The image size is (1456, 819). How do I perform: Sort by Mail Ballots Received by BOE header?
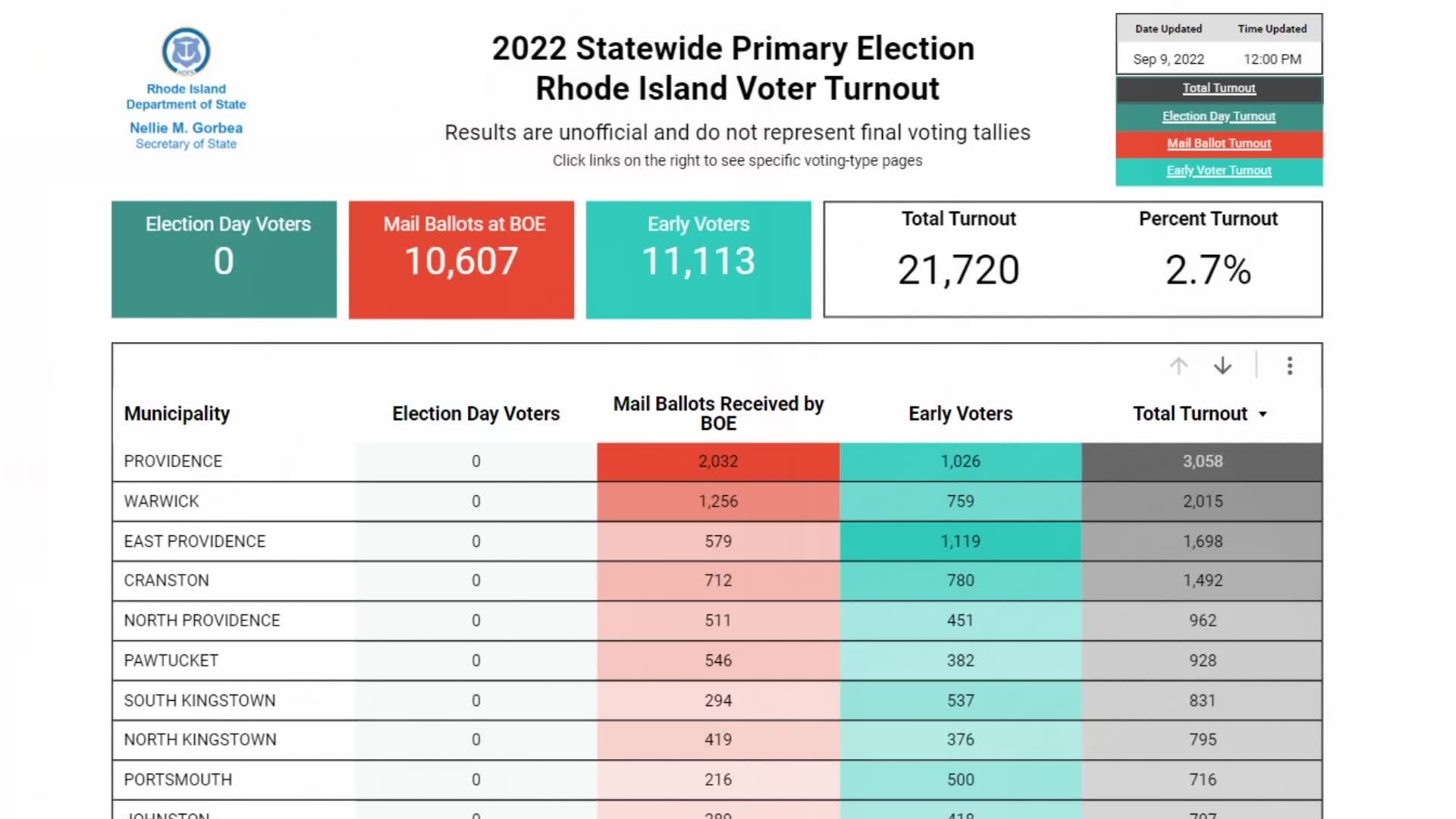pyautogui.click(x=718, y=413)
